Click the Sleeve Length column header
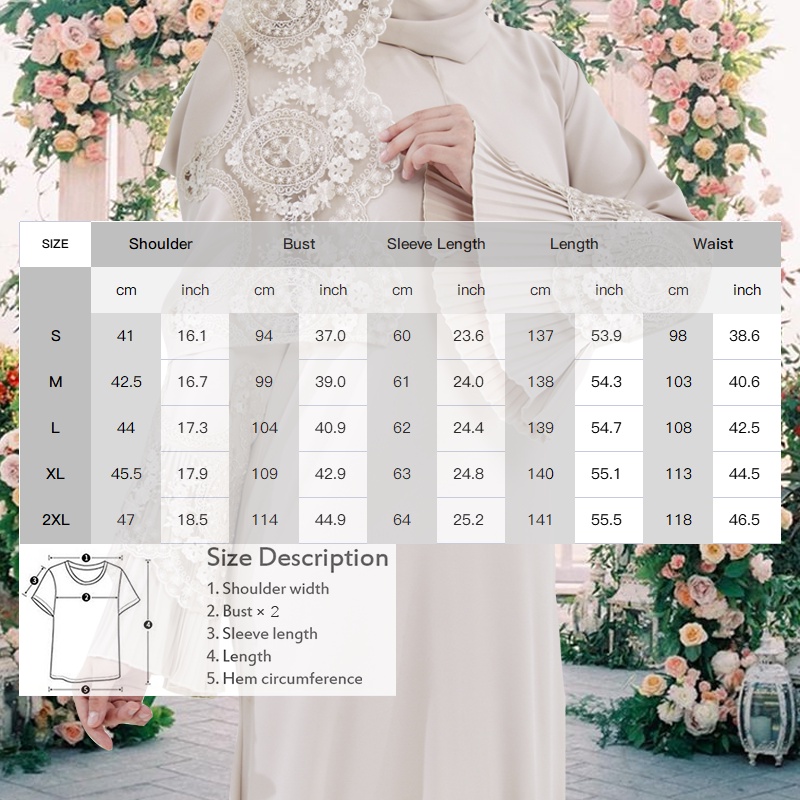The width and height of the screenshot is (800, 800). coord(436,244)
